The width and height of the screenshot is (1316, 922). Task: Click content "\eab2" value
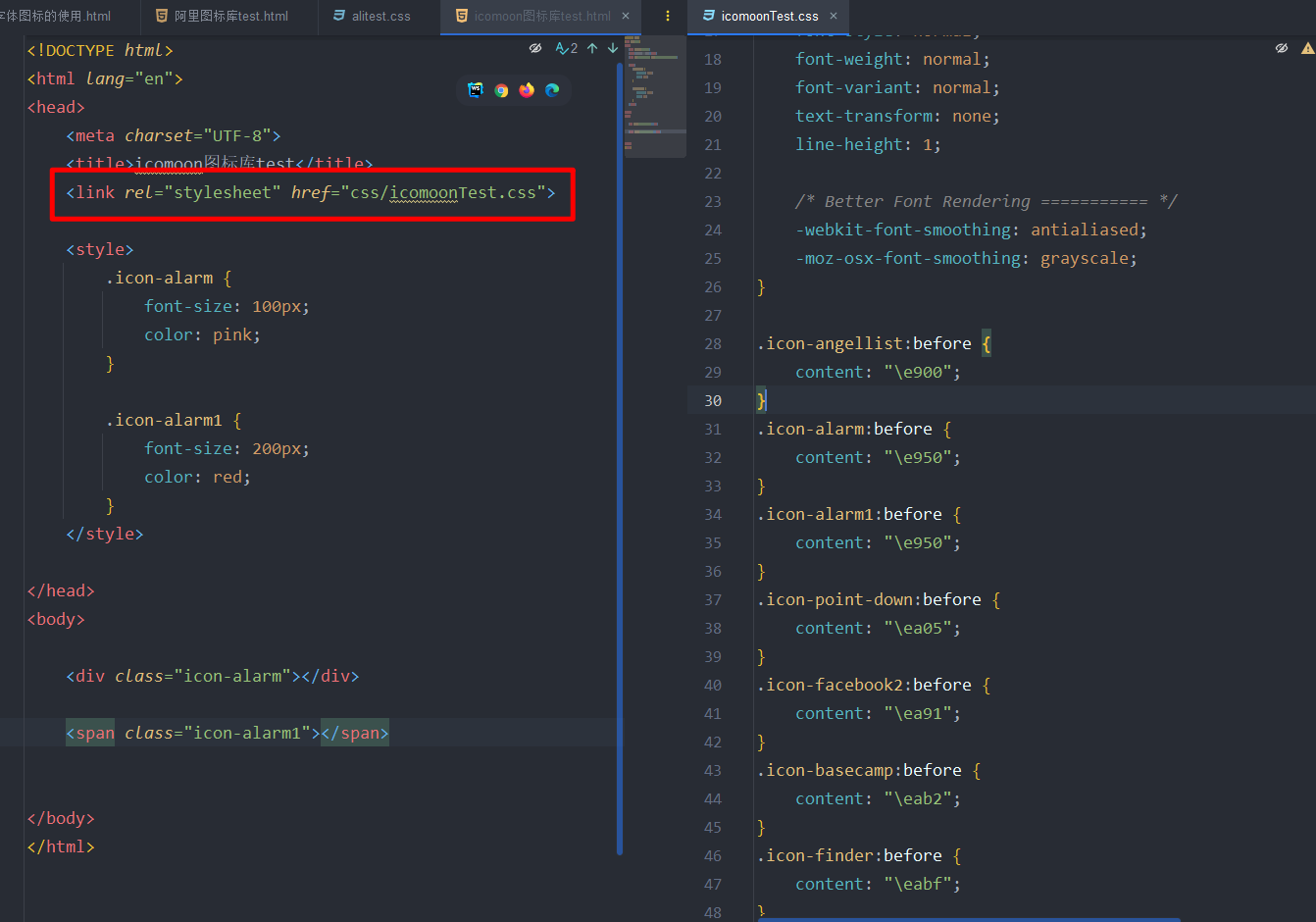pos(918,798)
